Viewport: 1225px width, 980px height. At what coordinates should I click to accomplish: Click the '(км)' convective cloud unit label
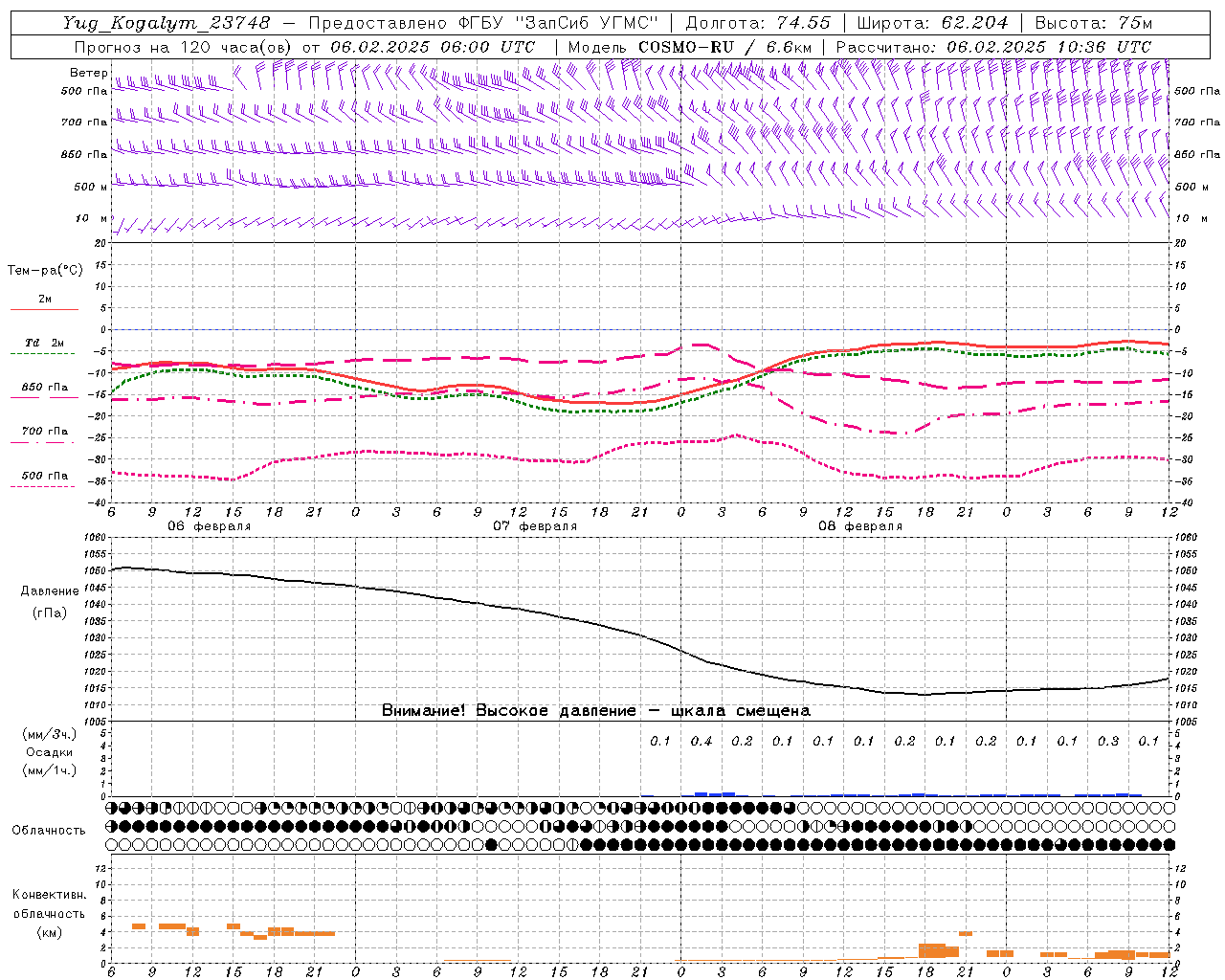point(49,932)
